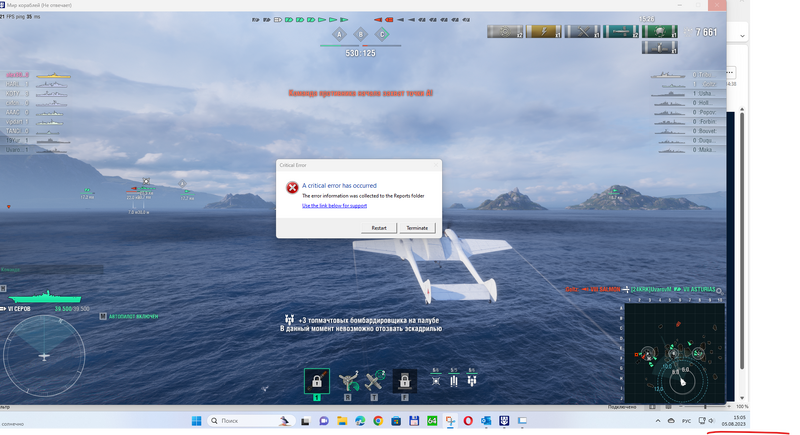Click score text 530:125

pyautogui.click(x=360, y=54)
